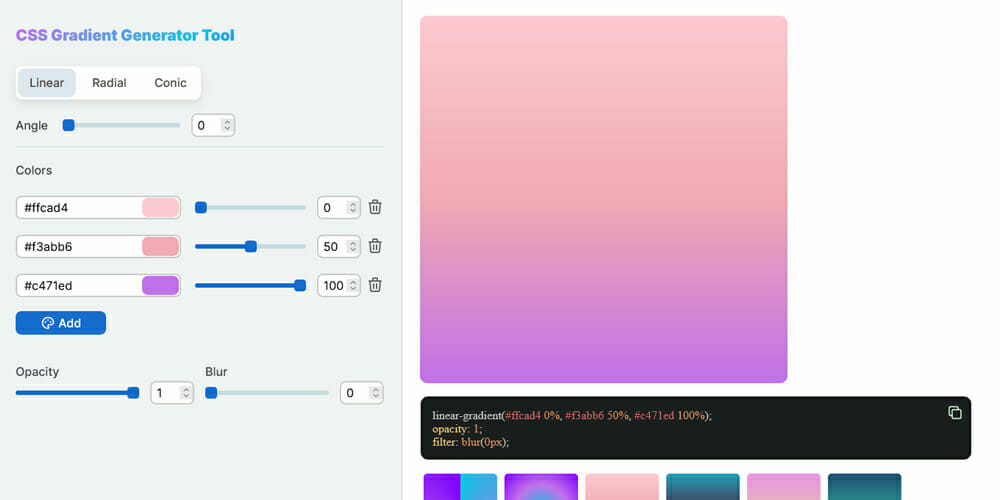This screenshot has width=1000, height=500.
Task: Click the #ffcad4 hex input field
Action: pos(80,208)
